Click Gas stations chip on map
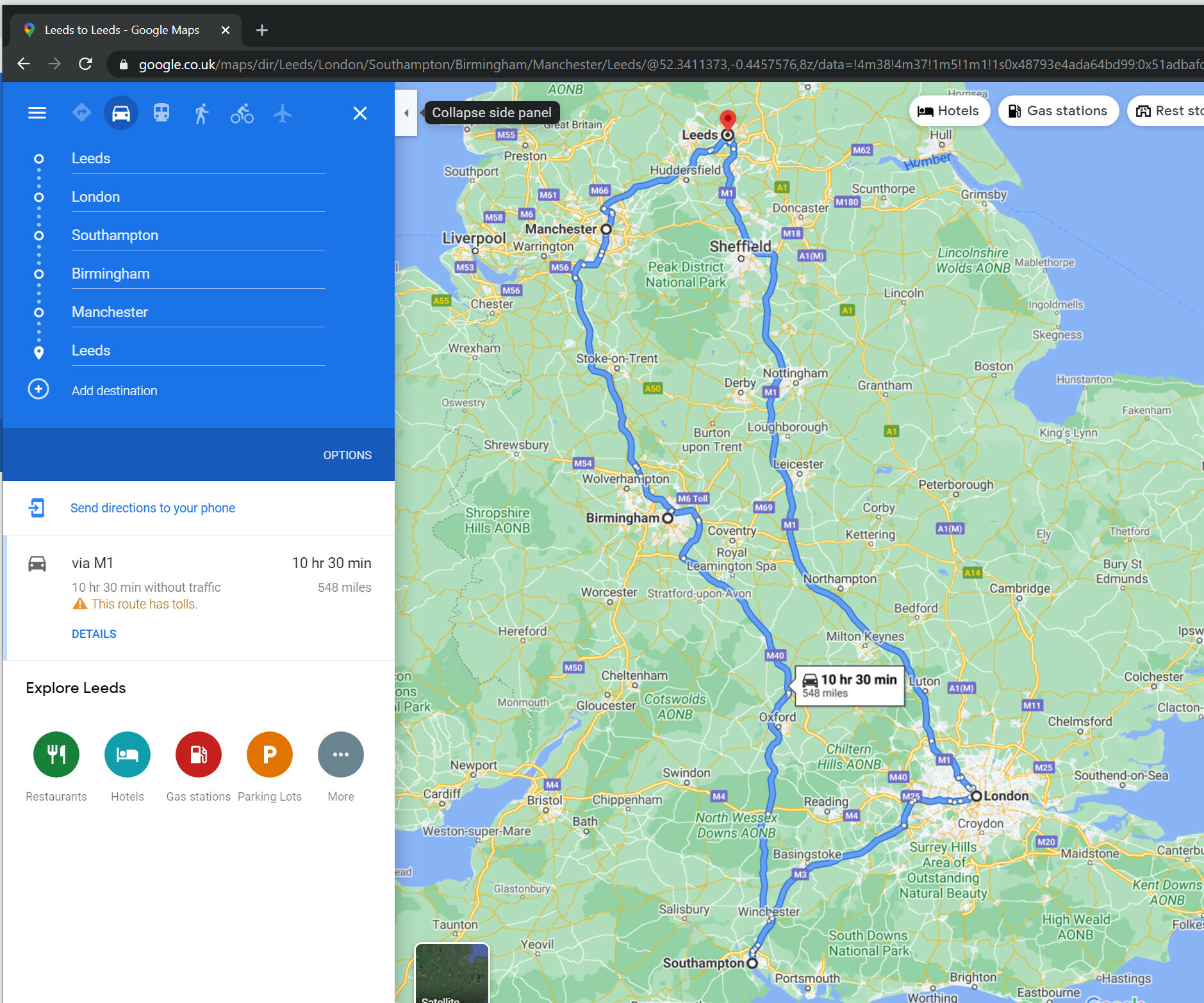Screen dimensions: 1204x1003 (x=1059, y=111)
